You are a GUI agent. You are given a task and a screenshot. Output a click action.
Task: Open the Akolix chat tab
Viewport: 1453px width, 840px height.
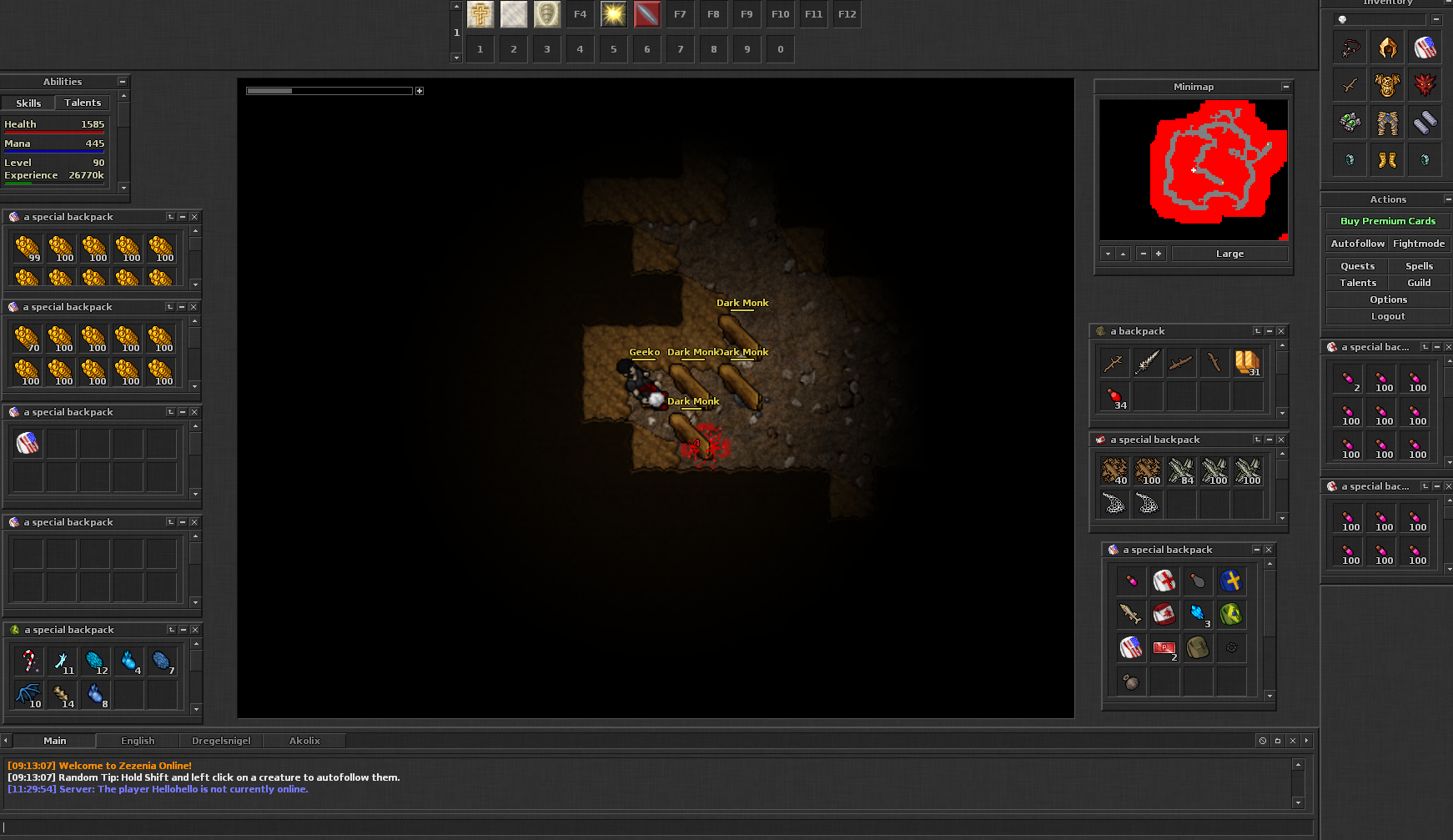coord(304,741)
